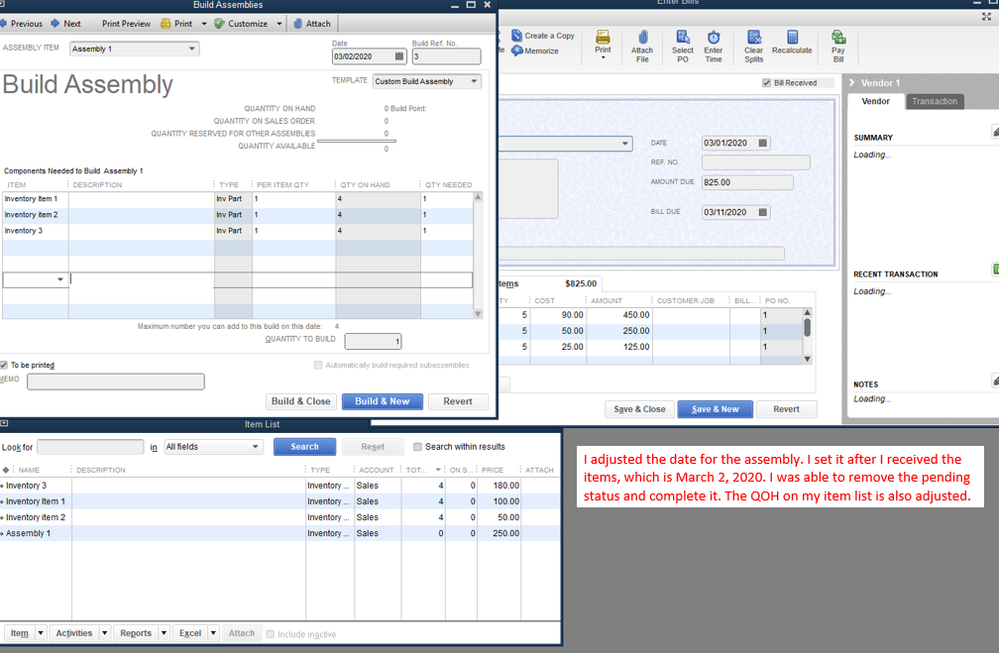This screenshot has width=999, height=653.
Task: Open the build date calendar picker
Action: tap(399, 56)
